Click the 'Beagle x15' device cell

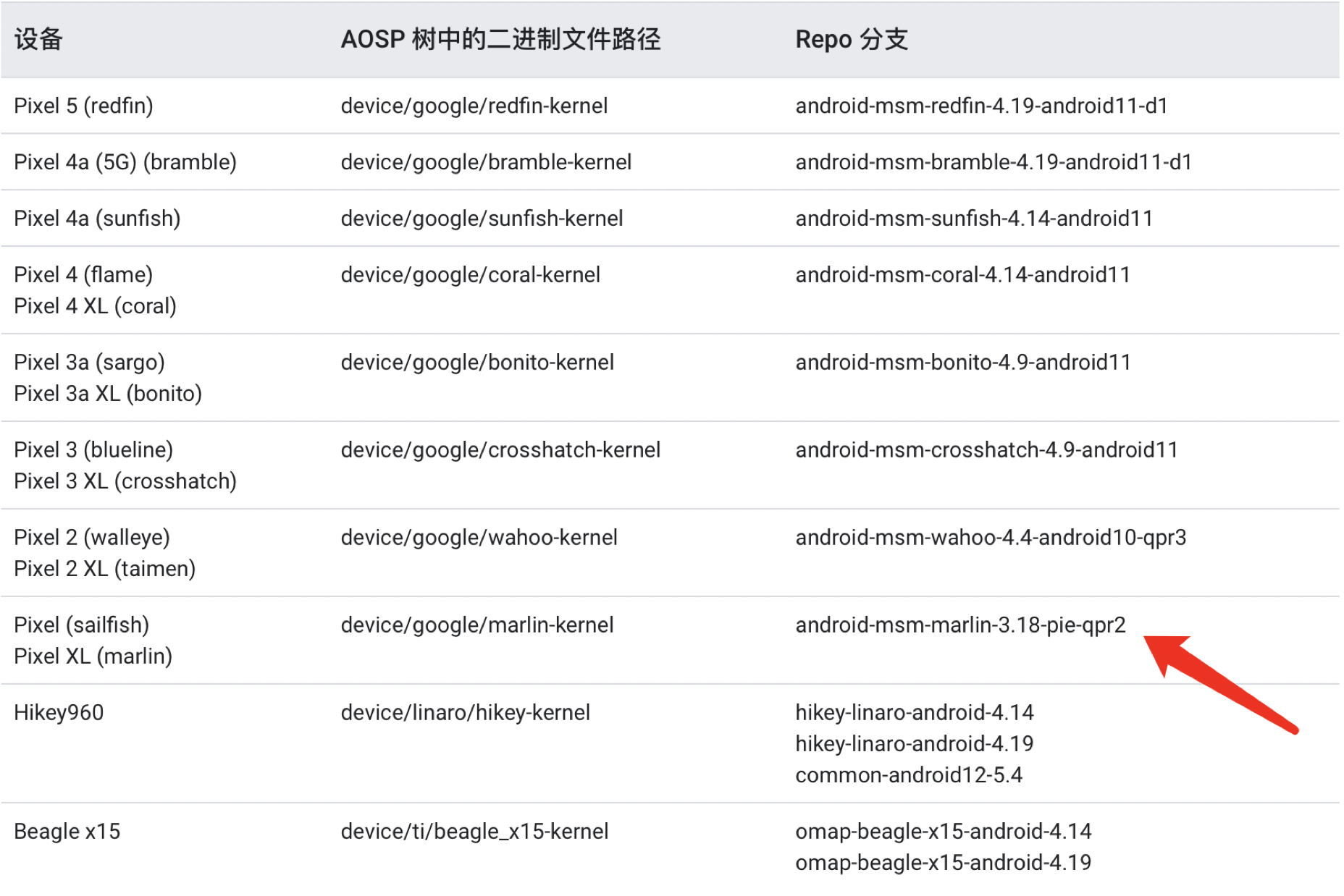coord(67,832)
